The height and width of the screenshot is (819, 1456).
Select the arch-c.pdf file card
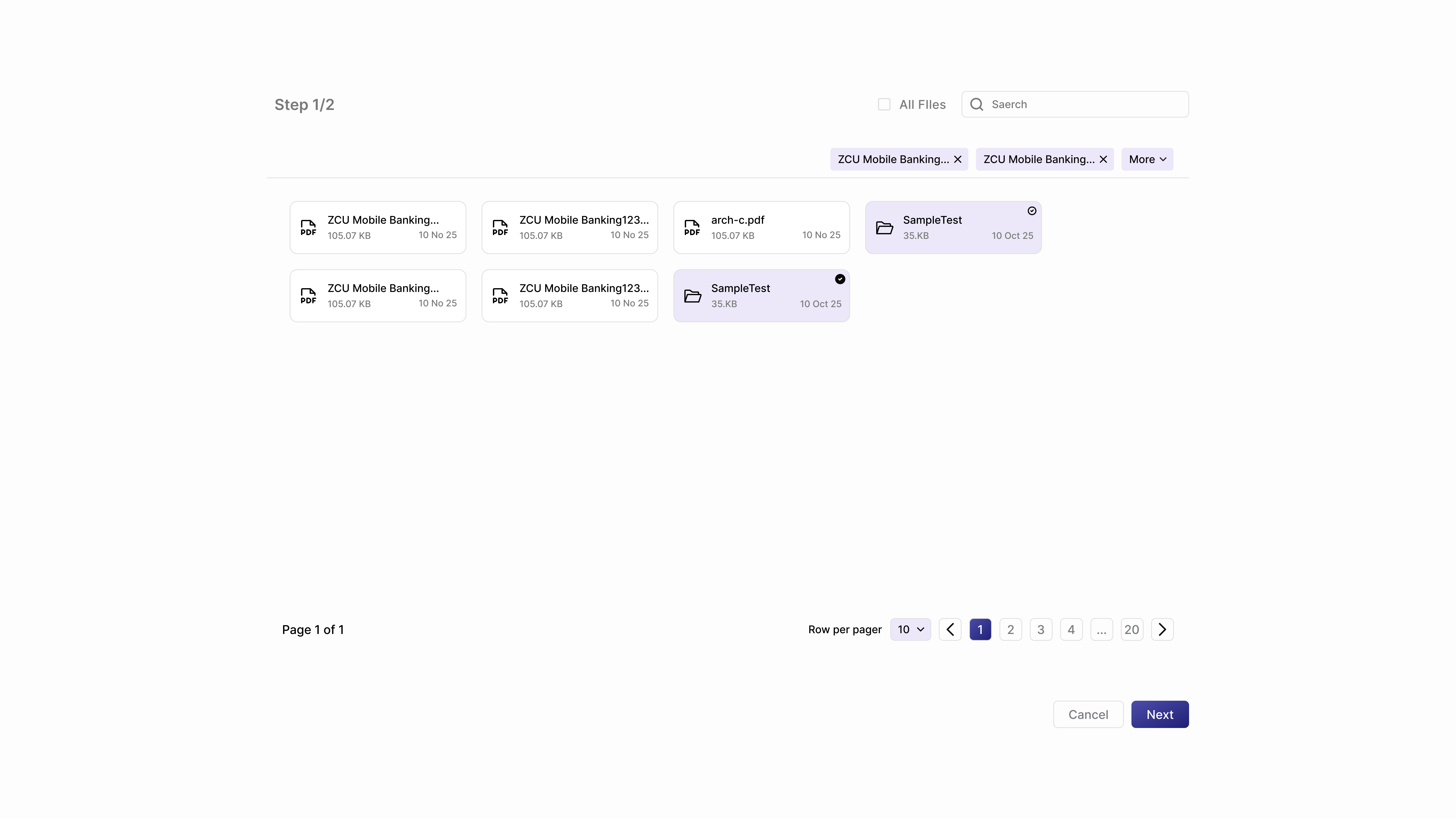coord(761,228)
